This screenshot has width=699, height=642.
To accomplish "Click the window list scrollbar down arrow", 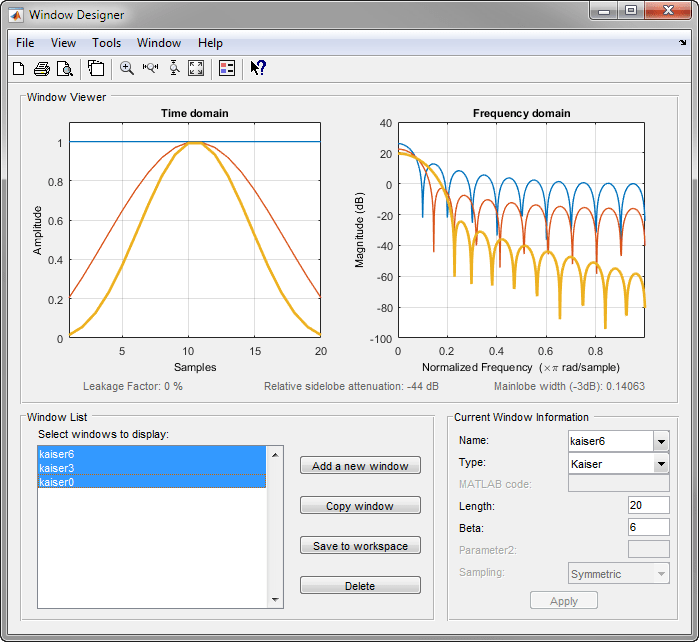I will pyautogui.click(x=276, y=599).
